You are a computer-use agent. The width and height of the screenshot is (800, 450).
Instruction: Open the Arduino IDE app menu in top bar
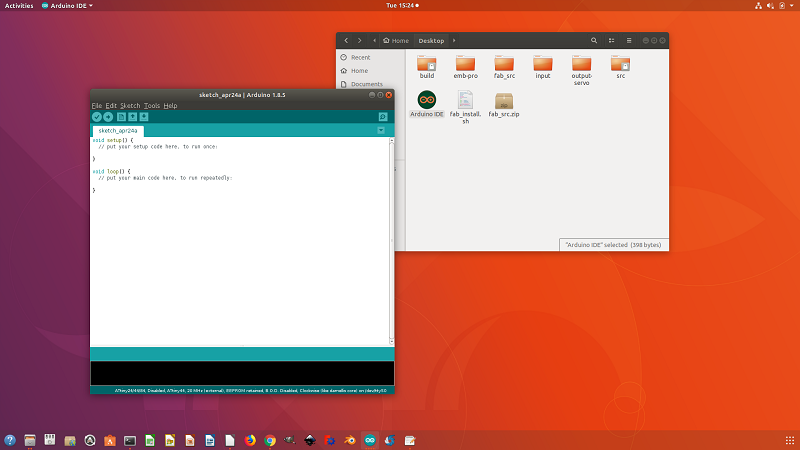click(x=67, y=6)
